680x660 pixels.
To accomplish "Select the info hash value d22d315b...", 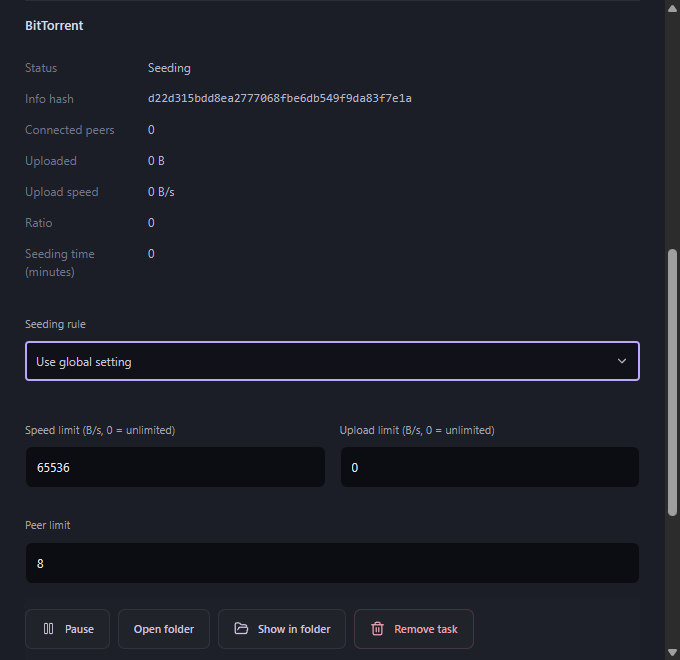I will [280, 98].
